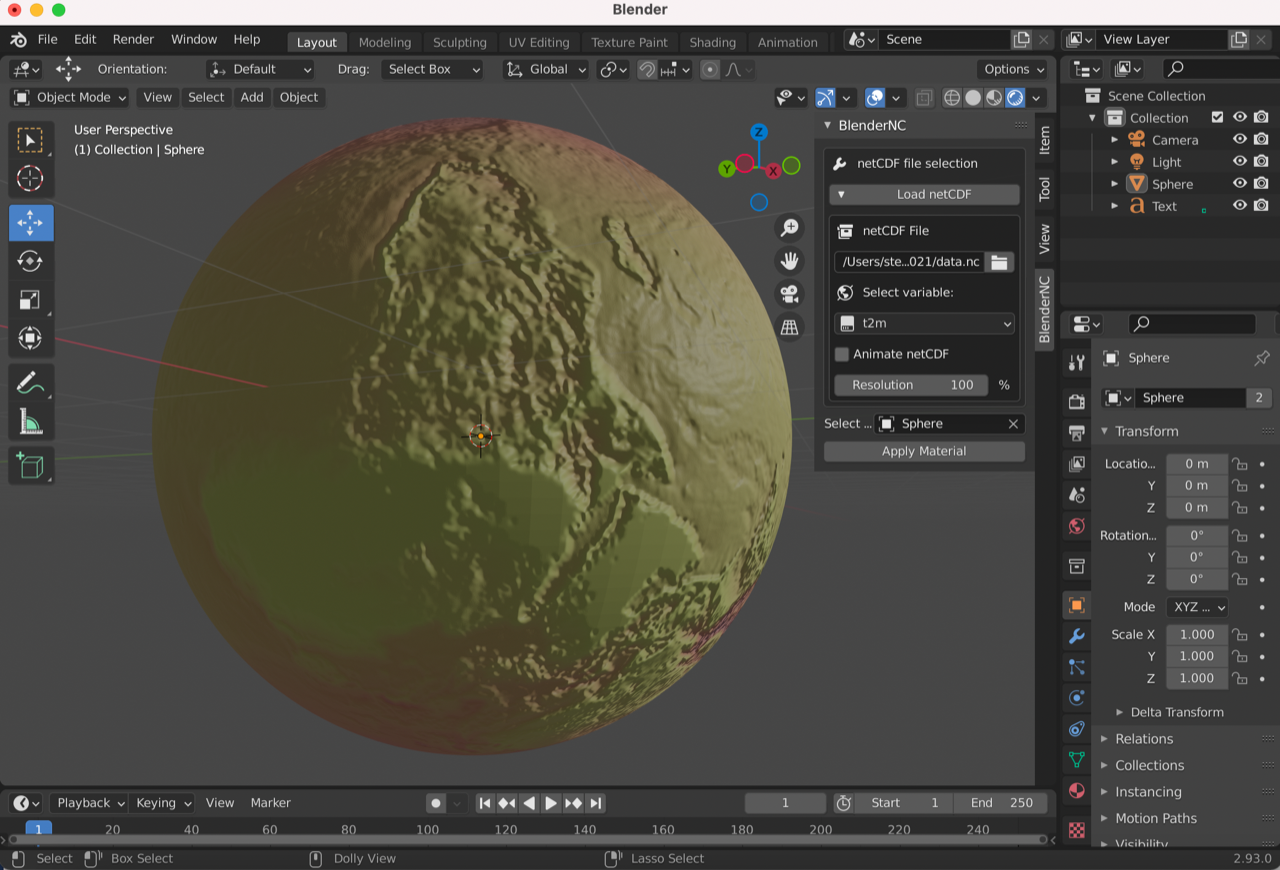Switch viewport to Wireframe shading mode
The height and width of the screenshot is (870, 1280).
pos(950,97)
